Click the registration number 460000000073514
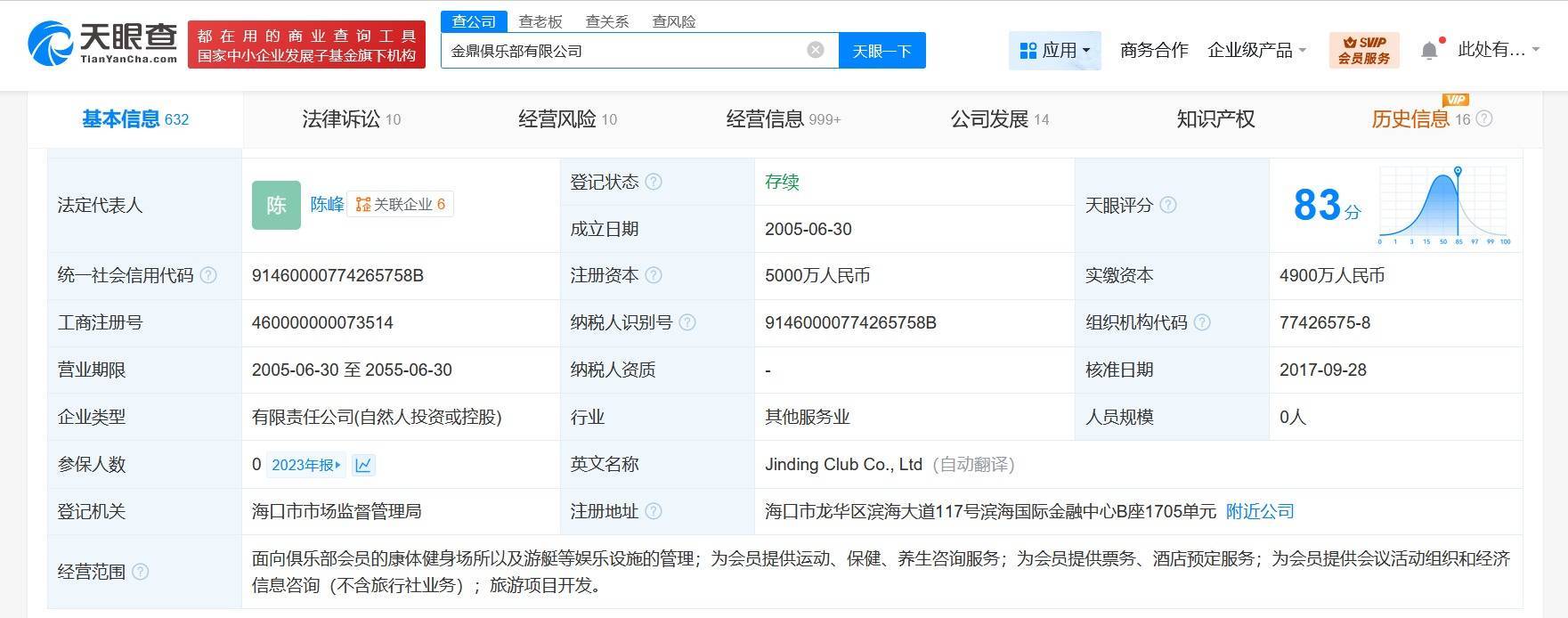 click(322, 322)
